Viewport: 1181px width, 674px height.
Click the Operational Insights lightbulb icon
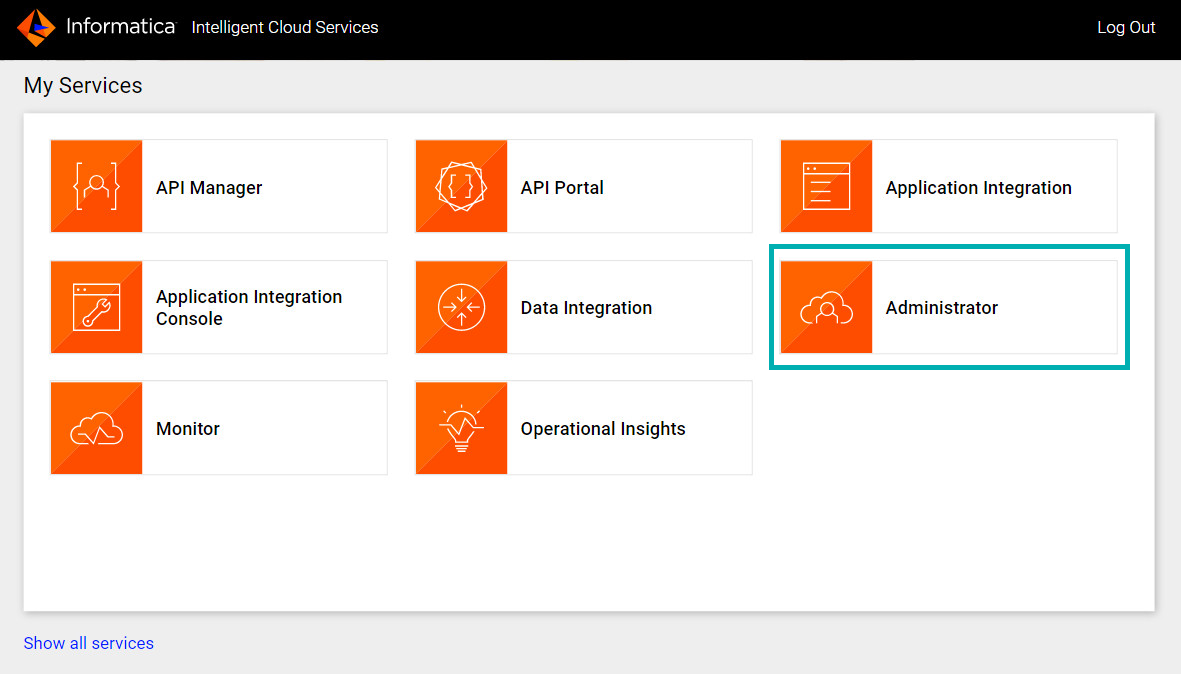(461, 428)
